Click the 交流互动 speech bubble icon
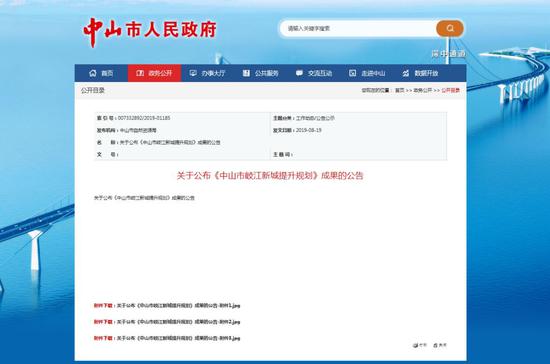Image resolution: width=550 pixels, height=364 pixels. pos(299,73)
